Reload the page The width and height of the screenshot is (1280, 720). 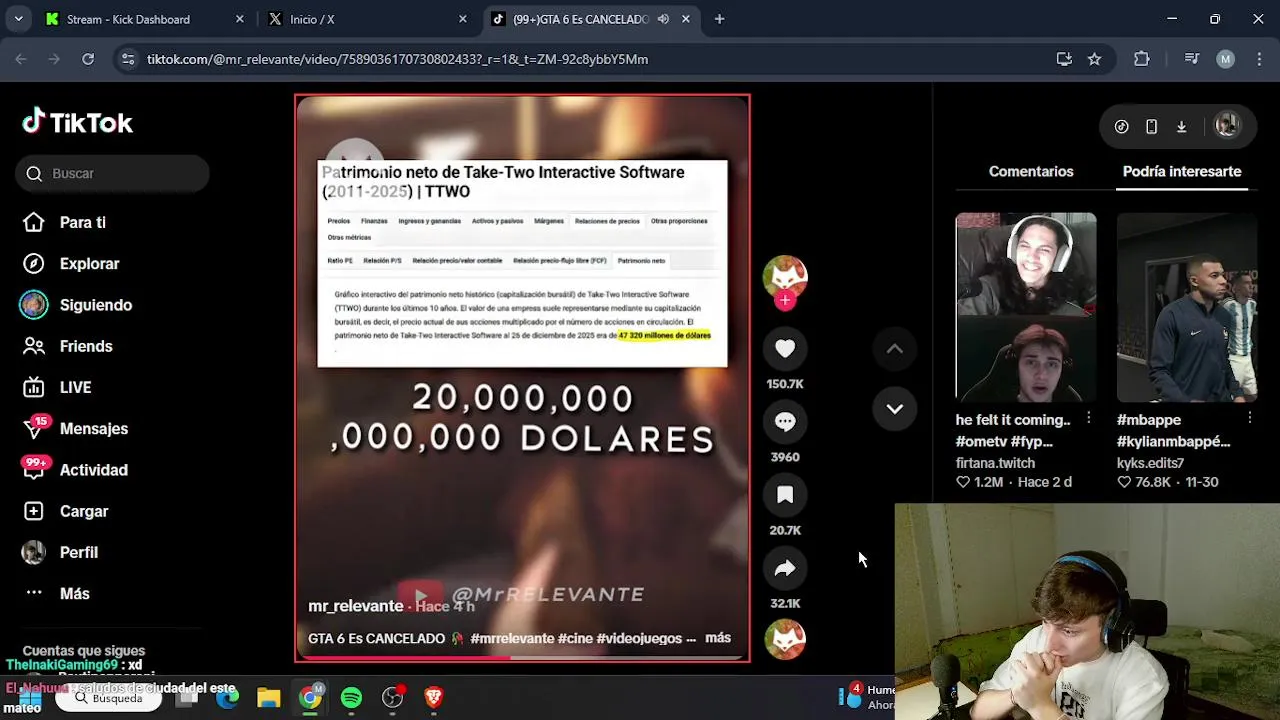tap(88, 59)
